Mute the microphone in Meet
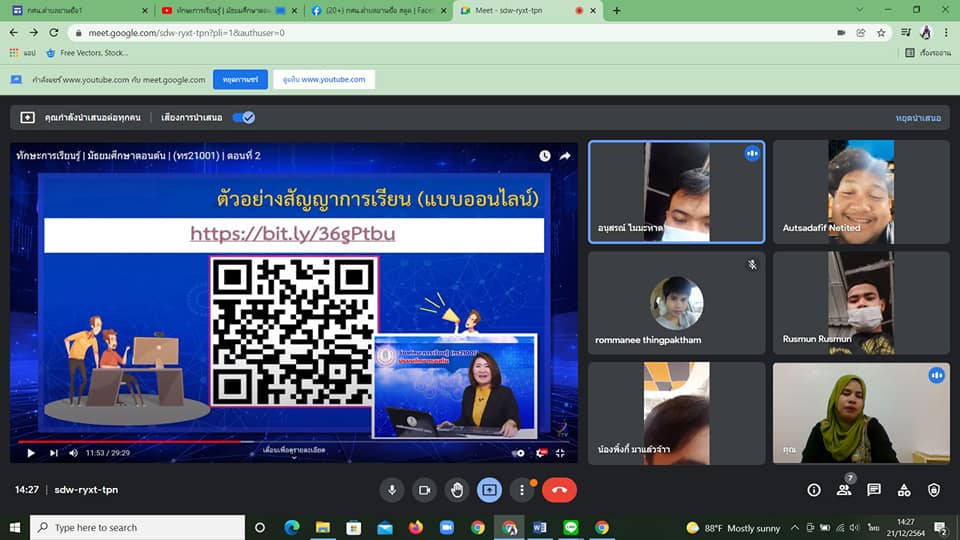Viewport: 960px width, 540px height. 392,490
